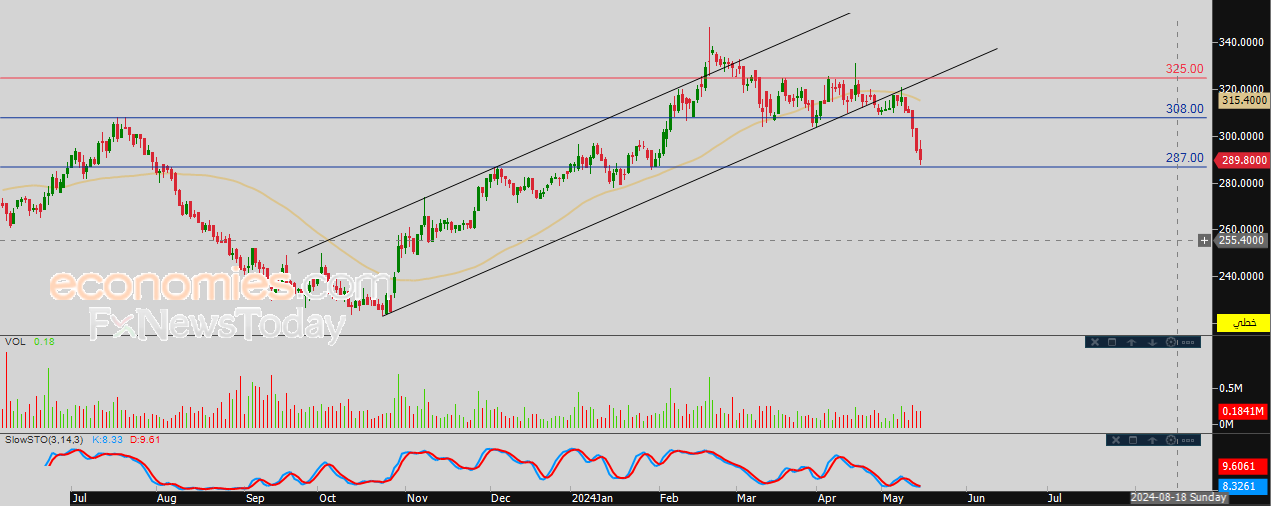Select the SlowSTO(3,14,3) indicator label
The width and height of the screenshot is (1271, 506).
click(44, 440)
